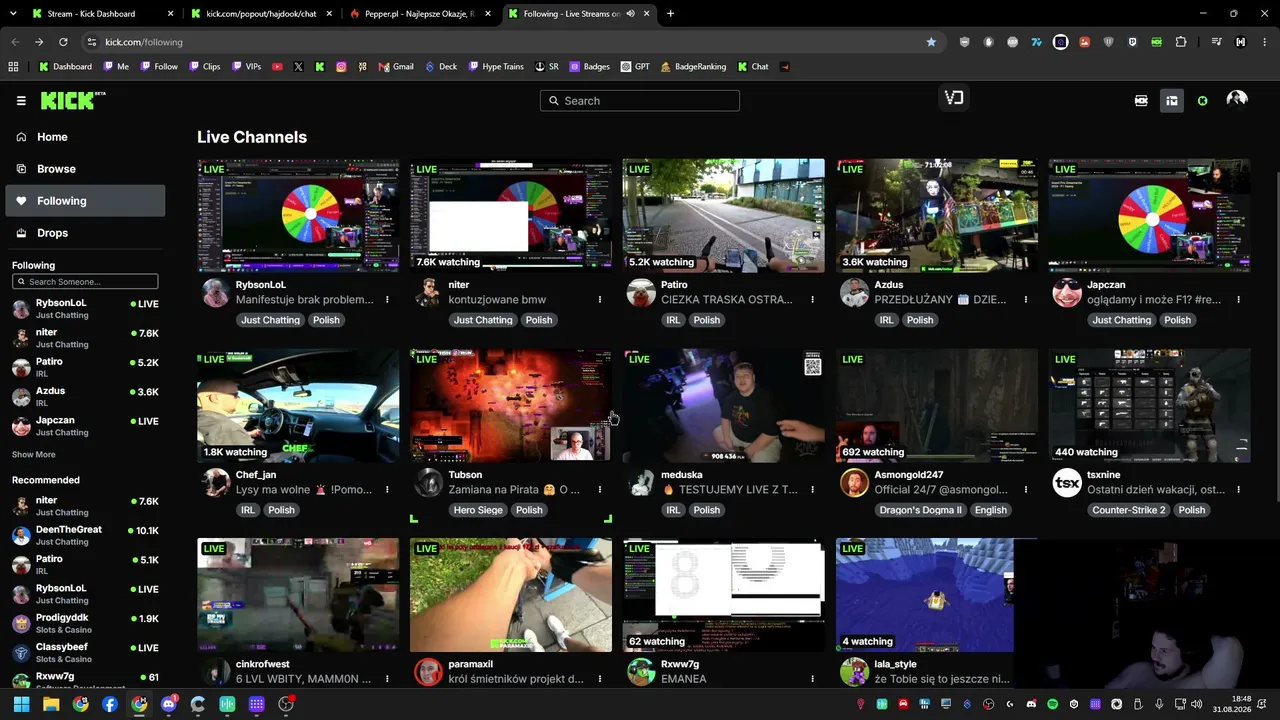
Task: Click the Kick logo
Action: [72, 100]
